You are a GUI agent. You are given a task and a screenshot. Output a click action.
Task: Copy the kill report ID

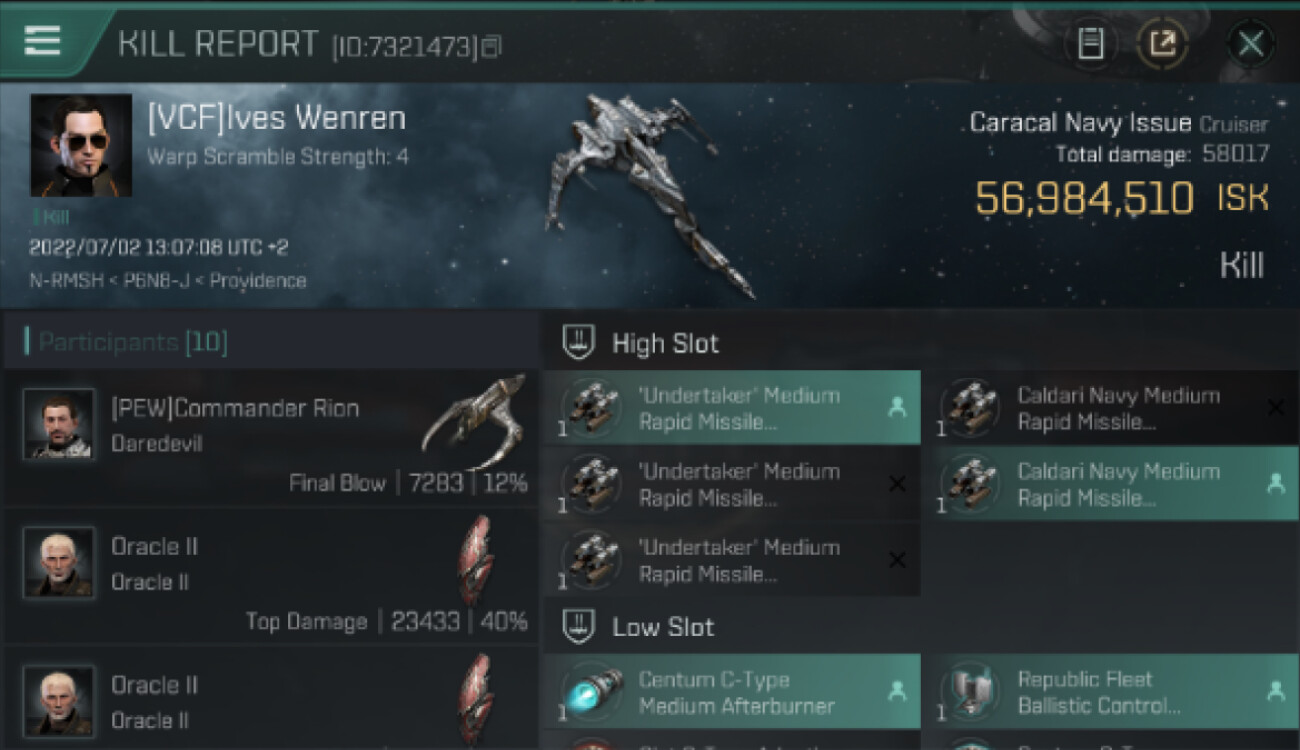(x=491, y=46)
